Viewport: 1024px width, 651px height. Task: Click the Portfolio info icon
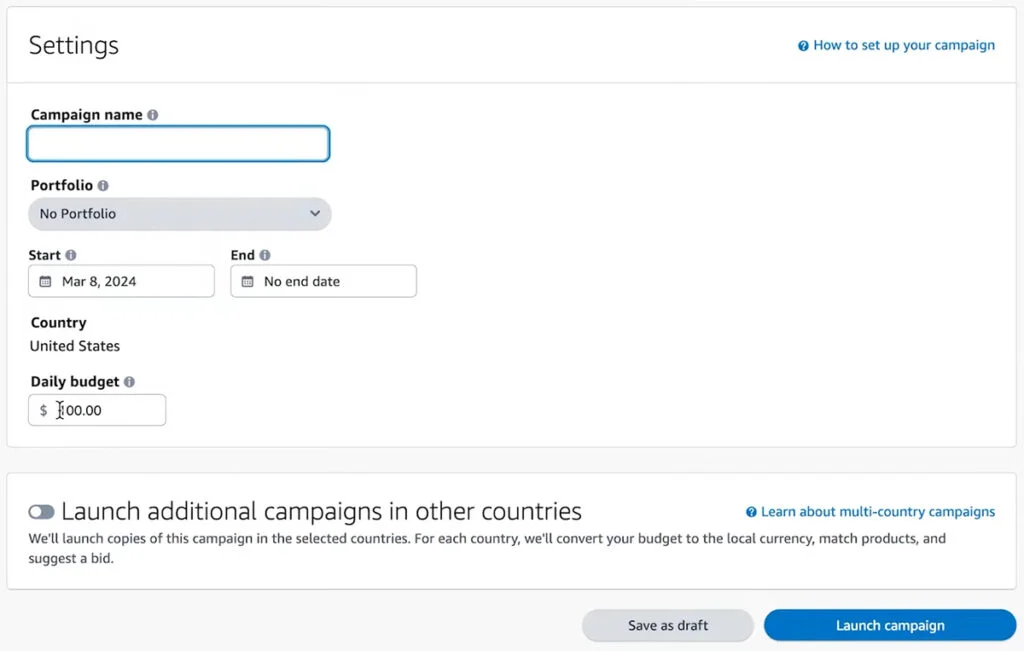click(x=104, y=185)
